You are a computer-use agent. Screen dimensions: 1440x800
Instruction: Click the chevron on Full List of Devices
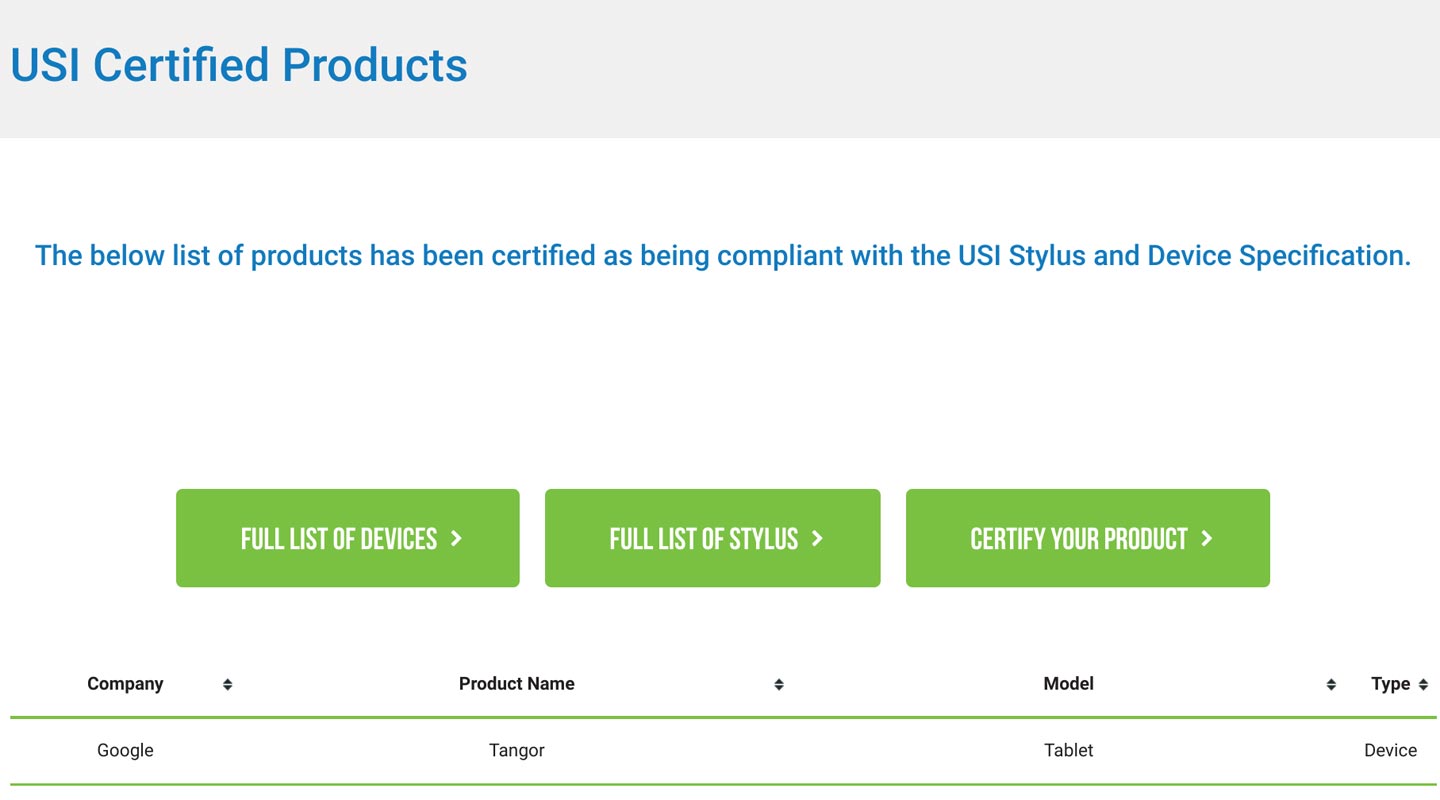tap(456, 539)
